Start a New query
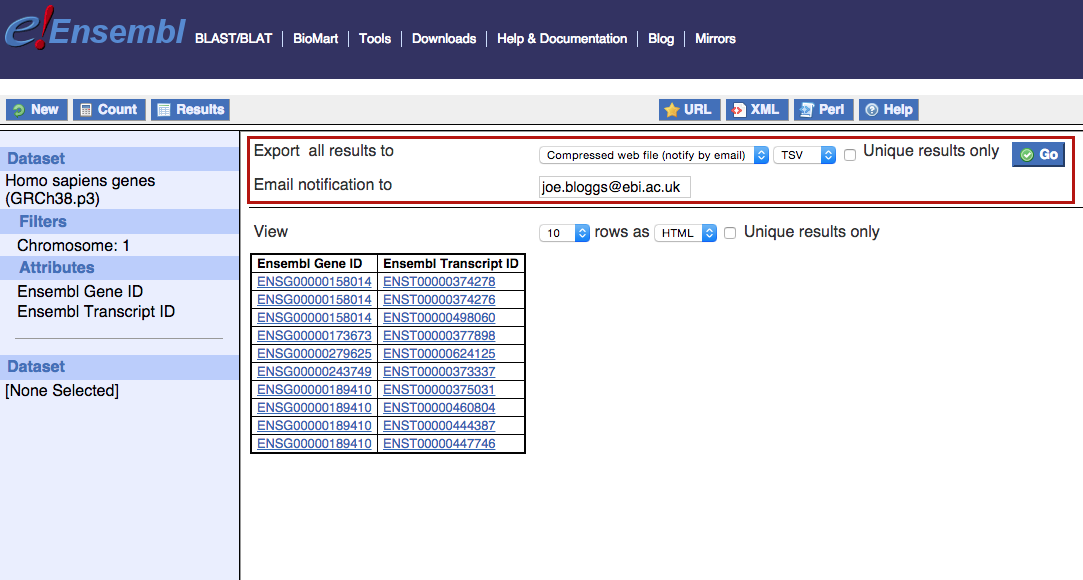Viewport: 1083px width, 580px height. pos(35,110)
